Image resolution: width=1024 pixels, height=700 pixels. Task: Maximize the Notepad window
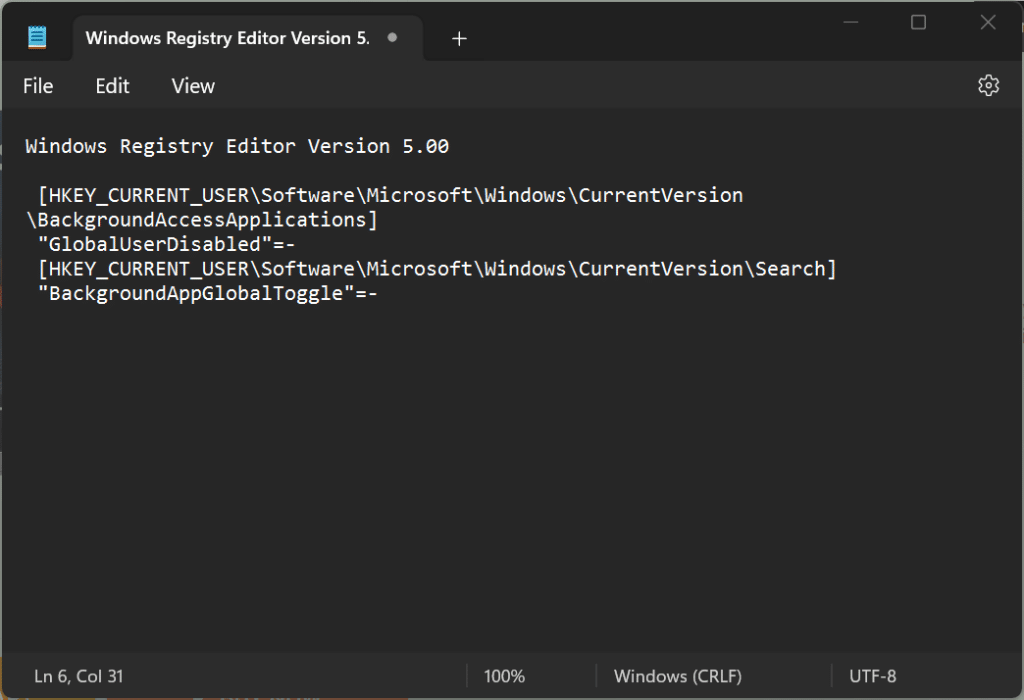(918, 22)
